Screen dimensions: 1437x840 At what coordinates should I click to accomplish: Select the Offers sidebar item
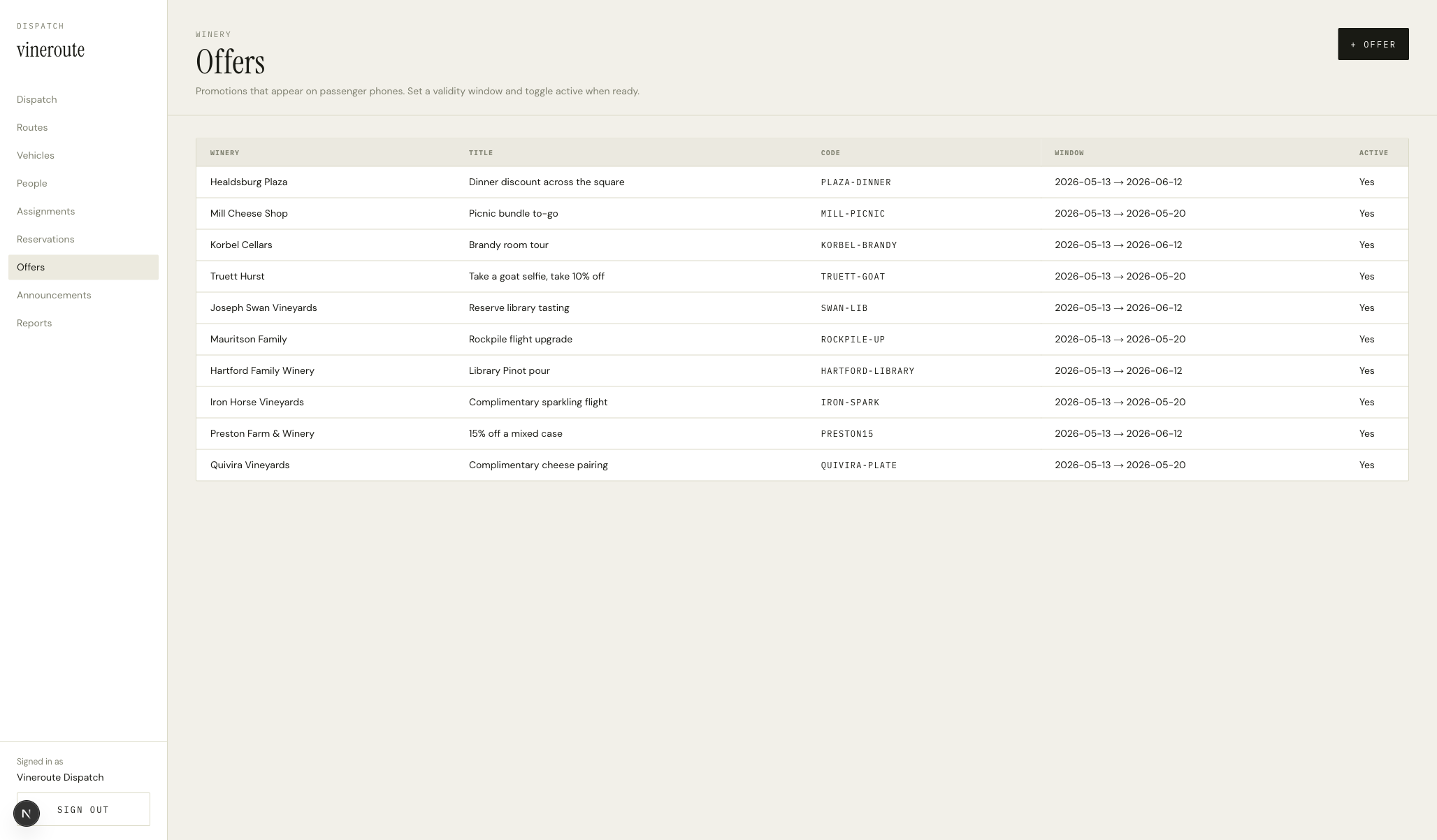83,267
